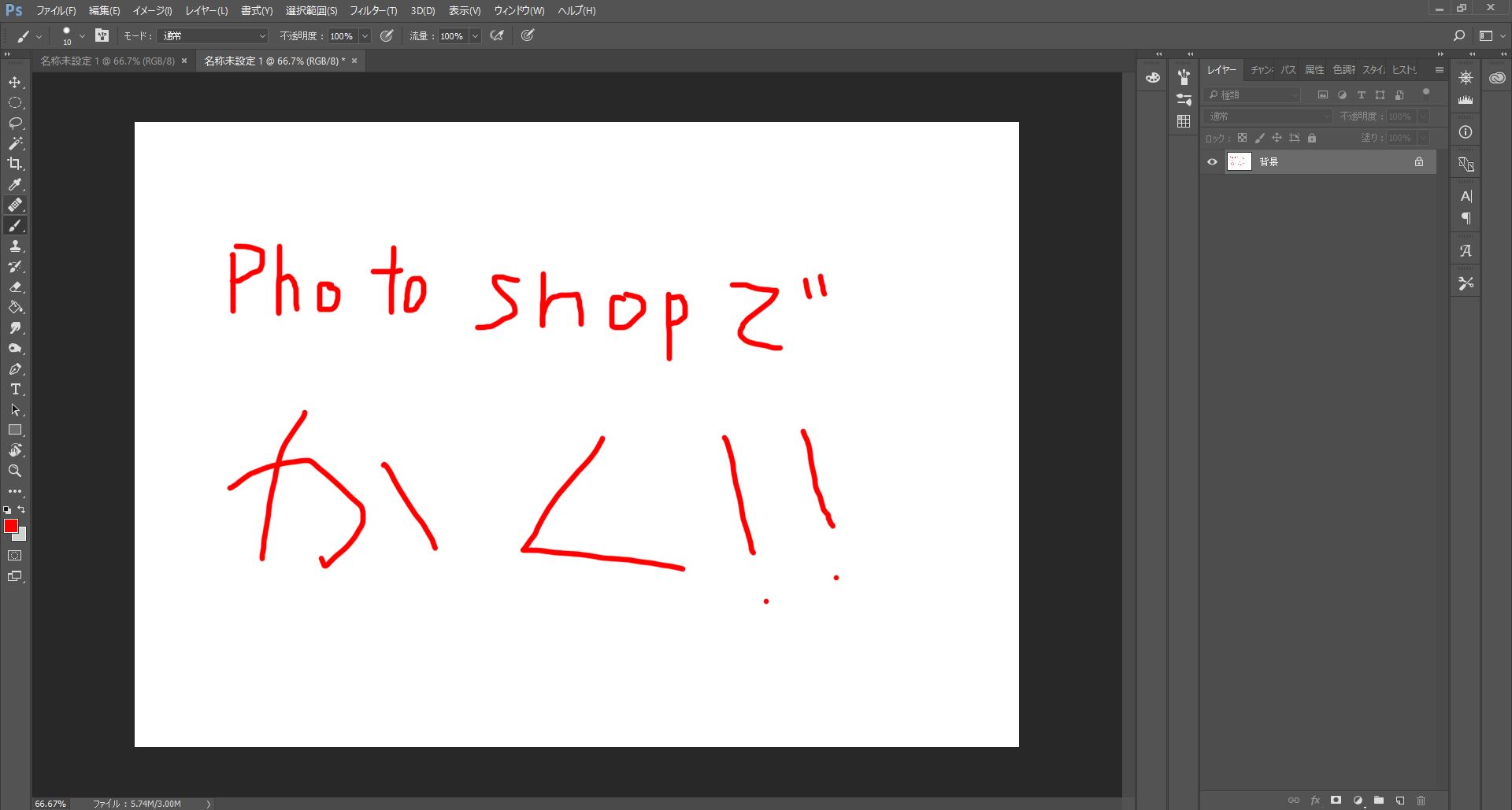Select the Path Selection tool
The image size is (1512, 810).
[15, 410]
